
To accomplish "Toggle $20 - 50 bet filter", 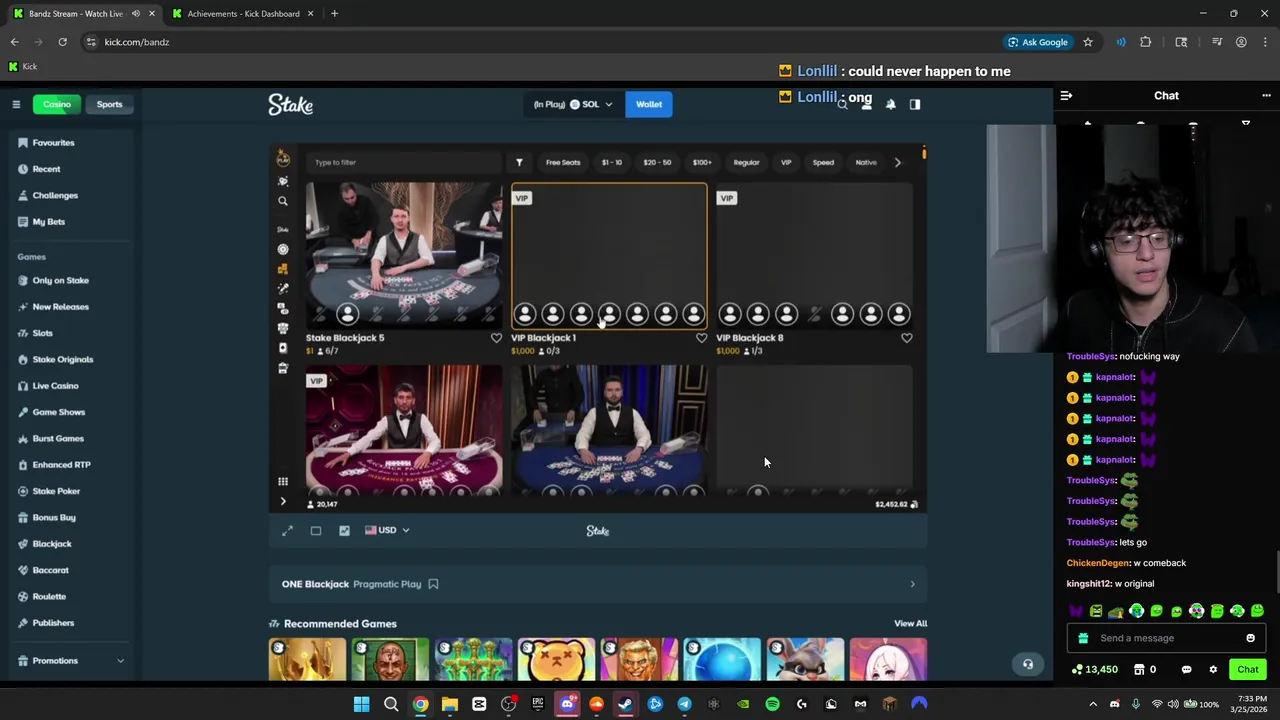I will click(657, 162).
